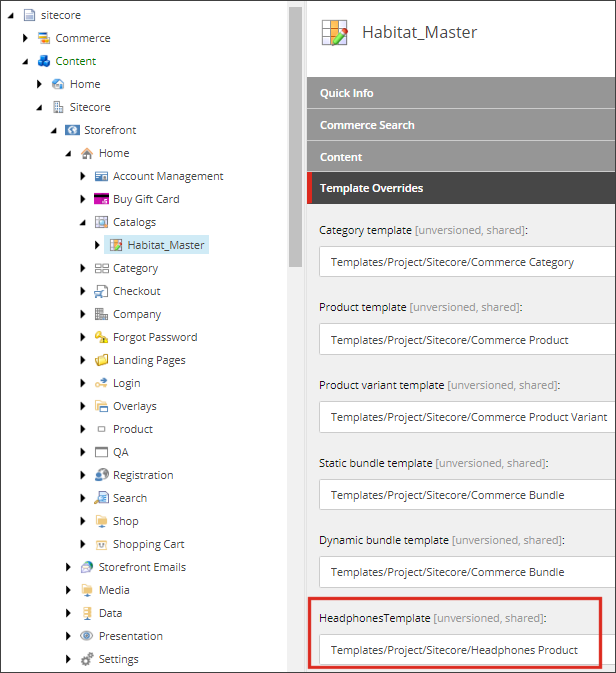Screen dimensions: 616x673
Task: Click the Search node icon
Action: coord(101,498)
